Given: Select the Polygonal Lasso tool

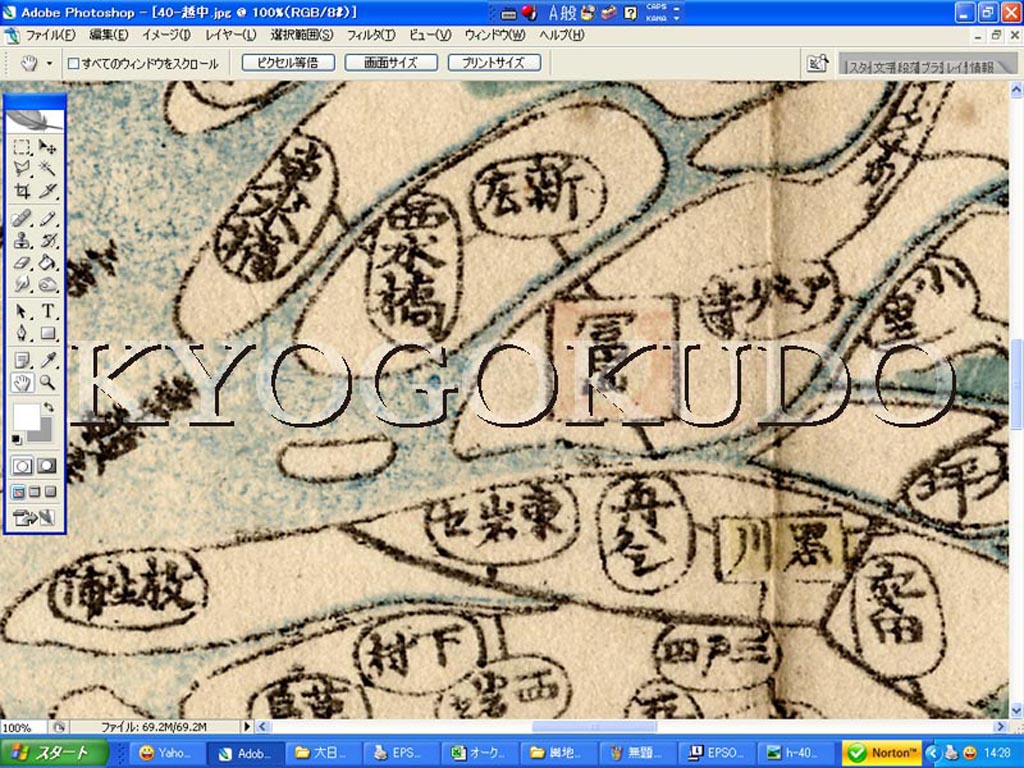Looking at the screenshot, I should 22,168.
